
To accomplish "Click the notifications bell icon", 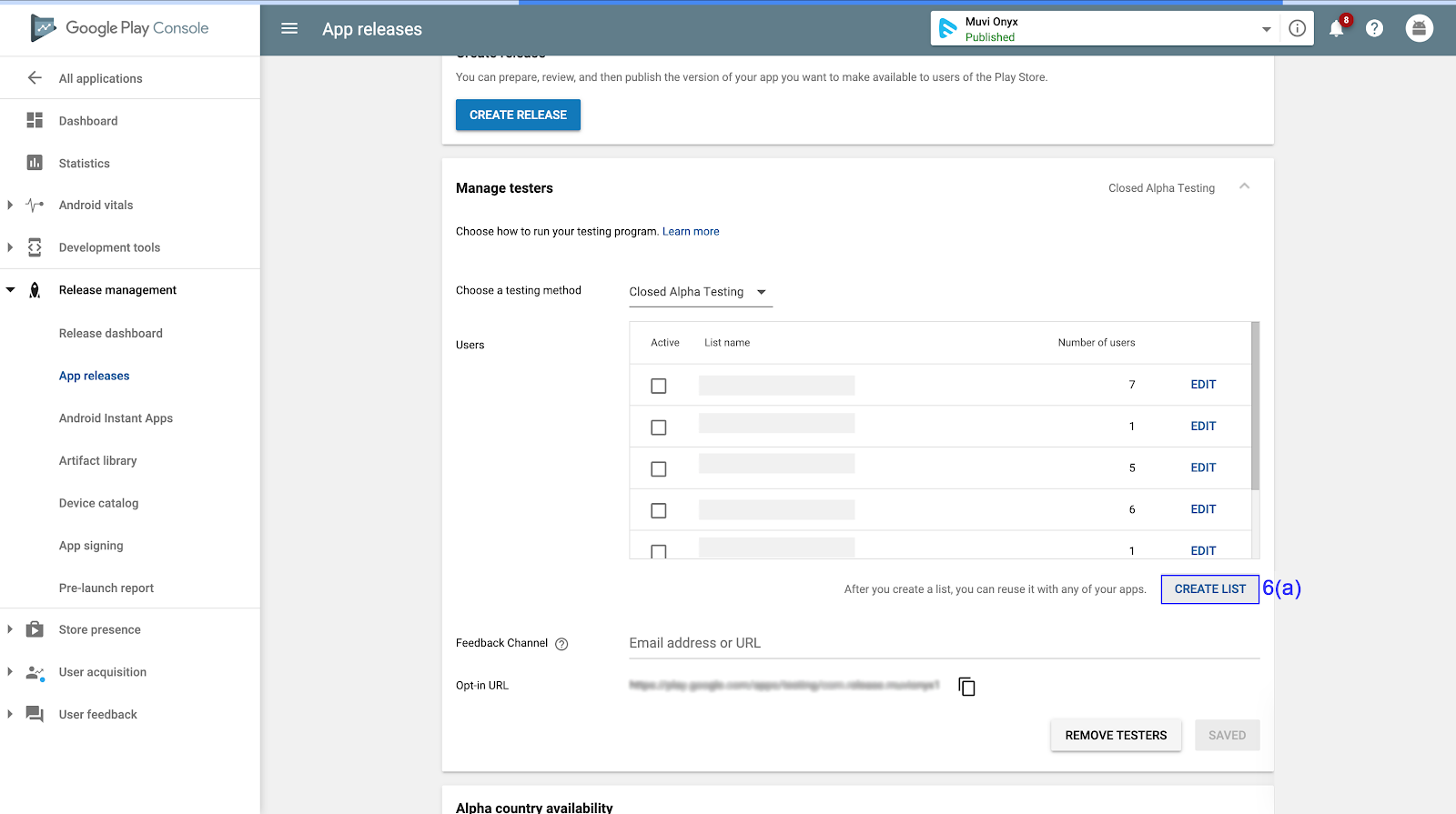I will tap(1337, 28).
